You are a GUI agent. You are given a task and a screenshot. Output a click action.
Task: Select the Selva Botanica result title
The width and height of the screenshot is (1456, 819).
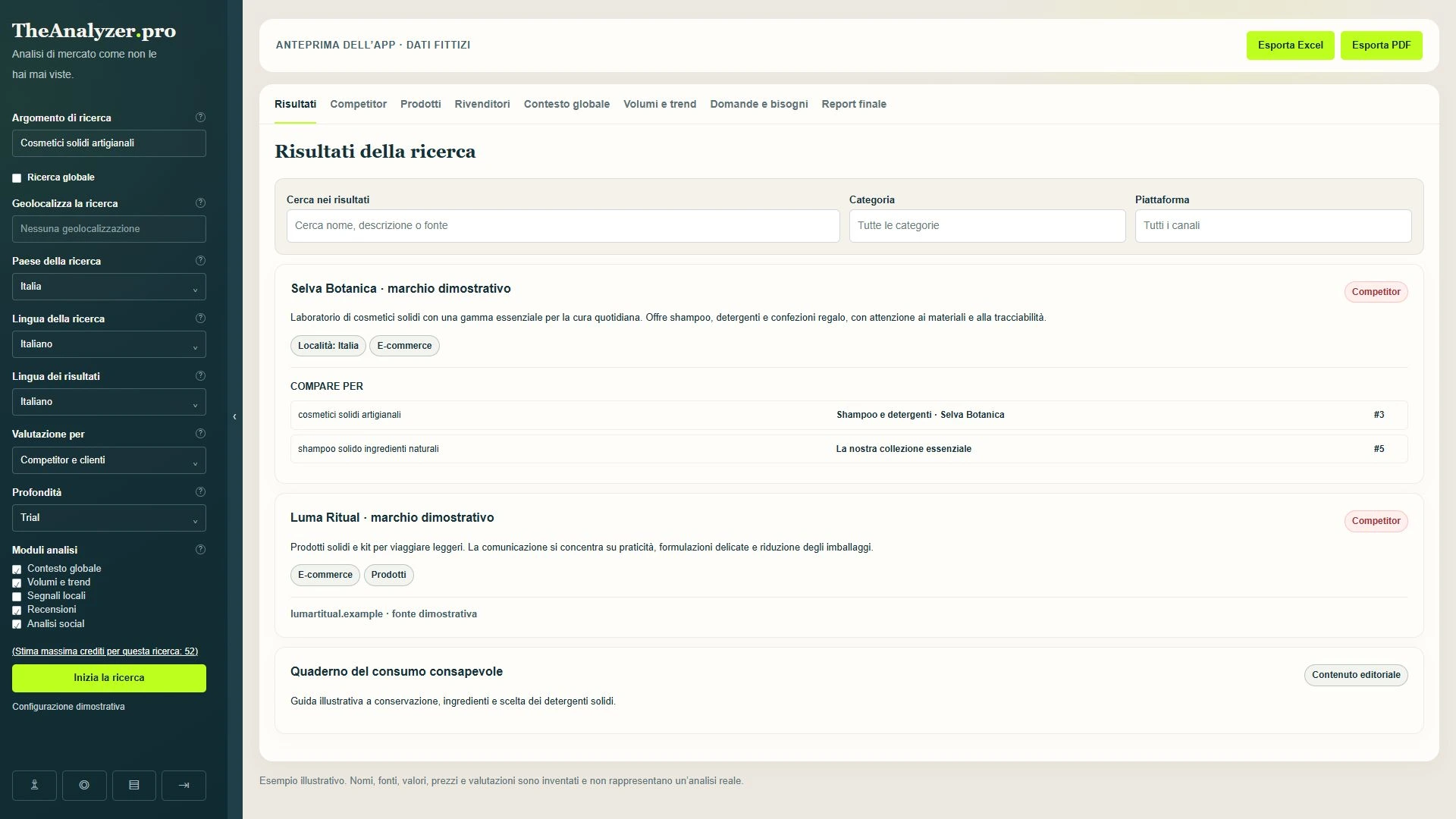pyautogui.click(x=400, y=289)
